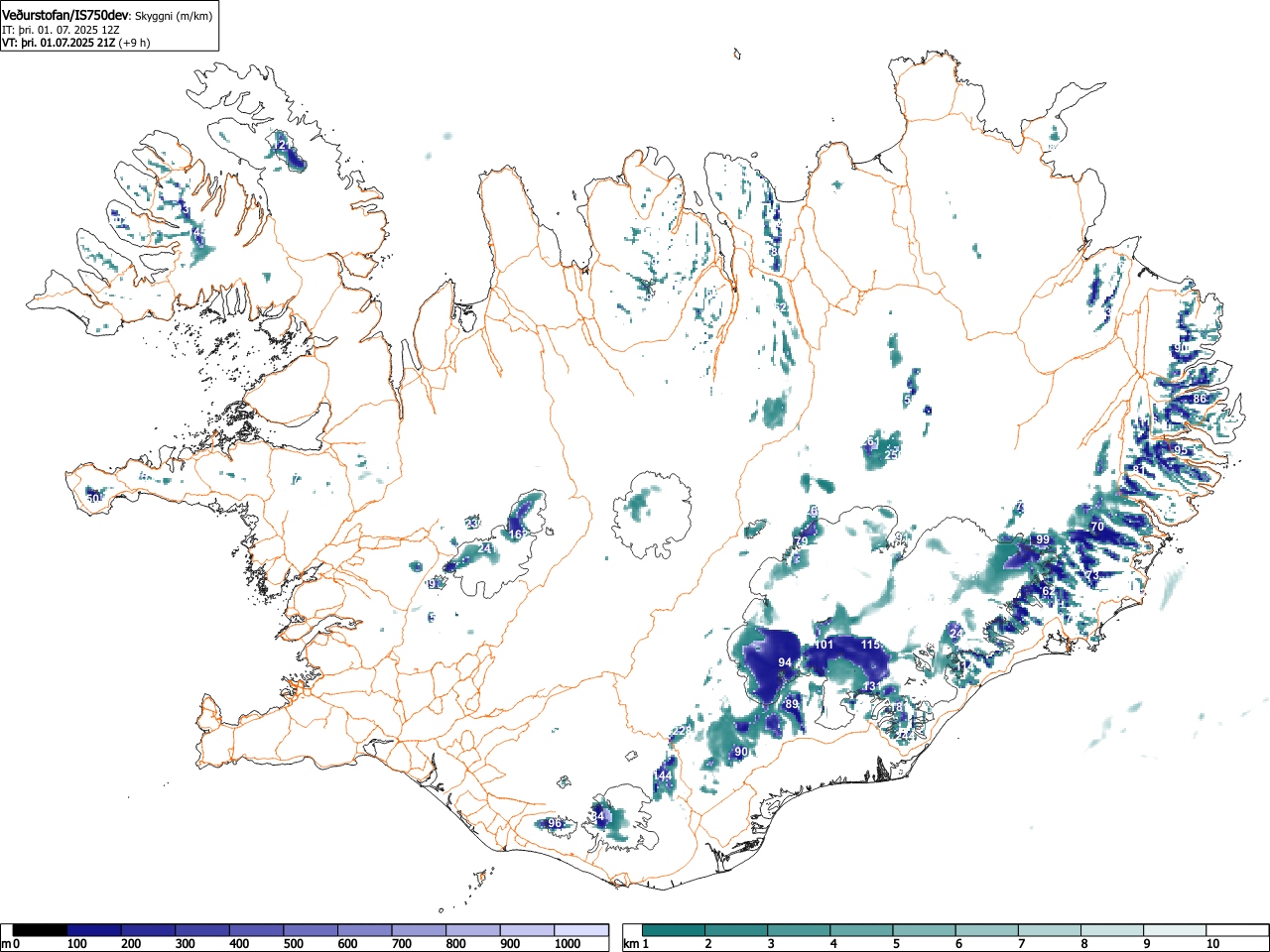The image size is (1270, 952).
Task: Select the 500–600 m legend swatch
Action: coord(312,930)
